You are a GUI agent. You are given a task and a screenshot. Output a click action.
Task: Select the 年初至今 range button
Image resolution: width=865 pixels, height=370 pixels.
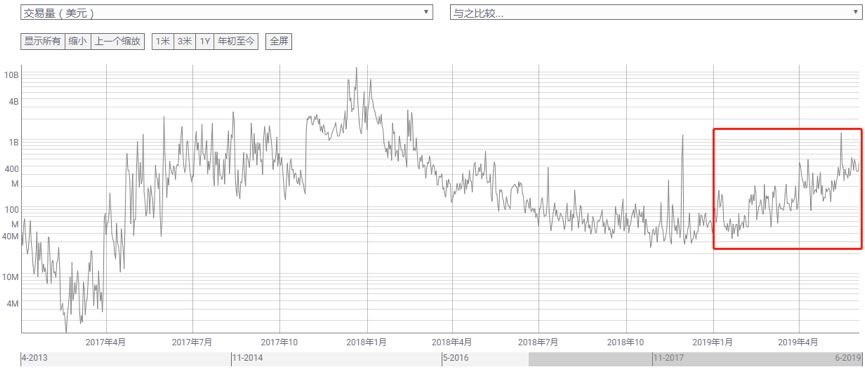(236, 41)
